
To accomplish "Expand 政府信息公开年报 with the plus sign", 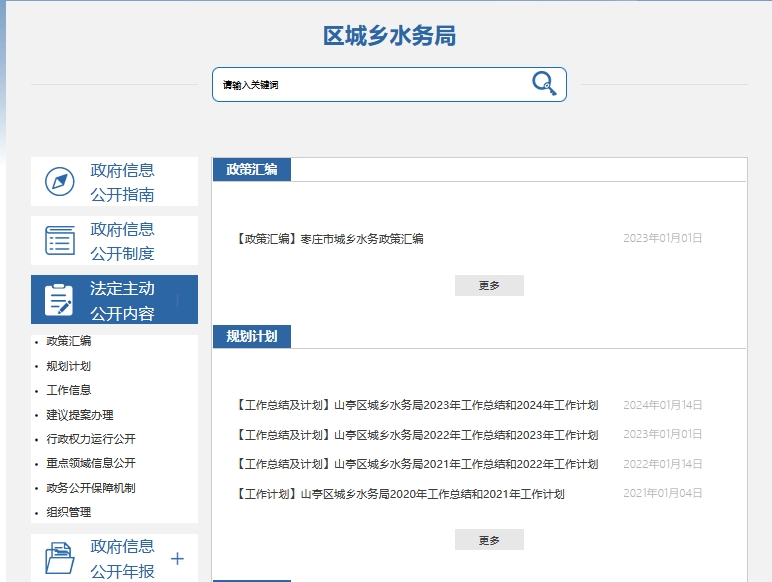I will click(177, 559).
